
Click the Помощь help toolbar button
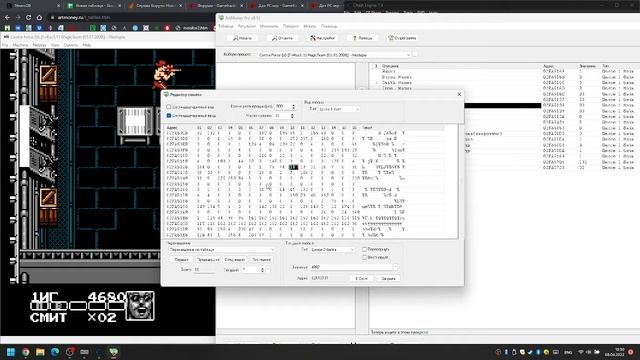(x=362, y=38)
